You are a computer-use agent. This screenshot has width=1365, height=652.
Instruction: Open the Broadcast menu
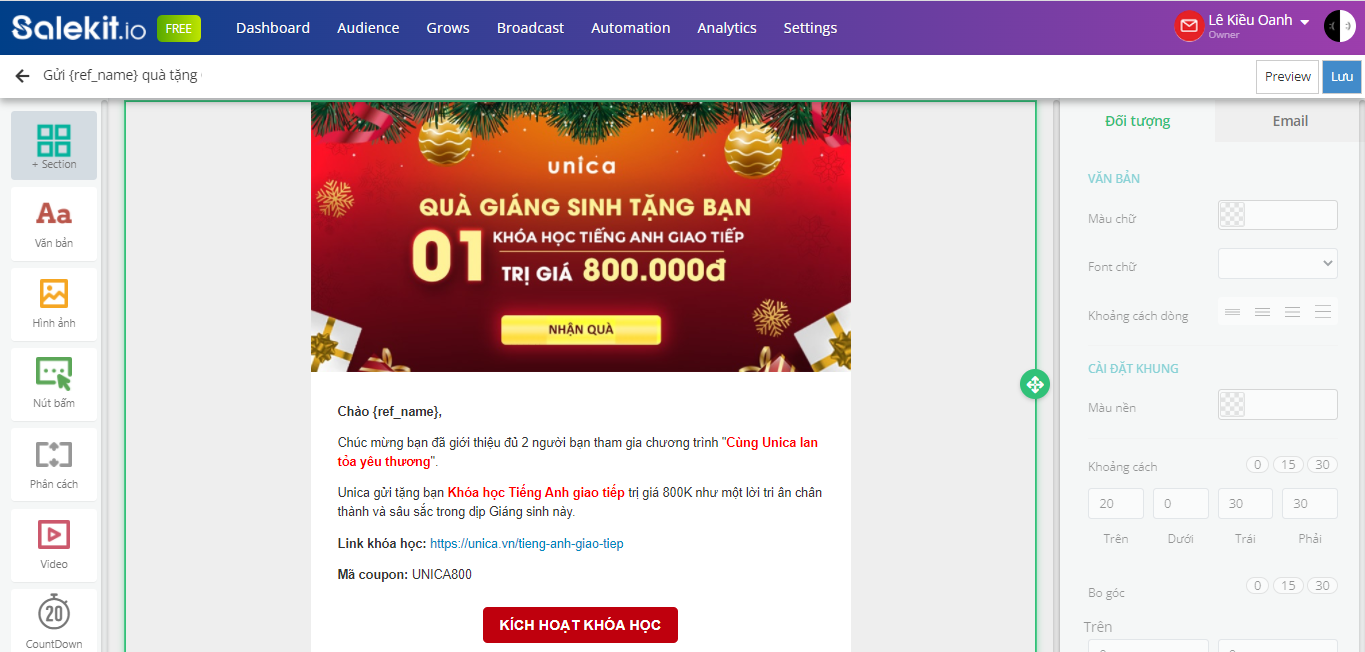[530, 28]
